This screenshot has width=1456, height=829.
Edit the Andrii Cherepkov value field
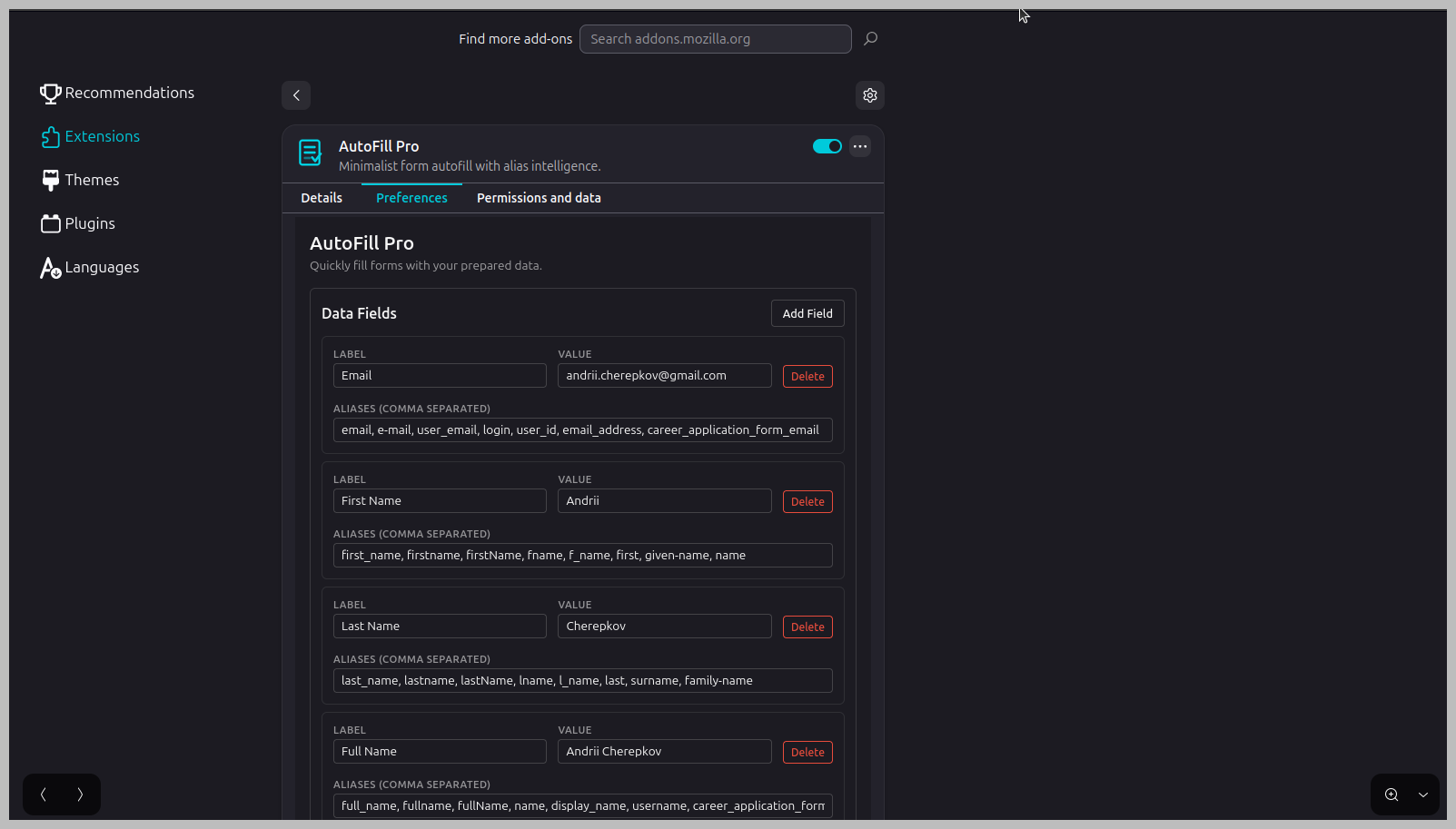(x=665, y=752)
